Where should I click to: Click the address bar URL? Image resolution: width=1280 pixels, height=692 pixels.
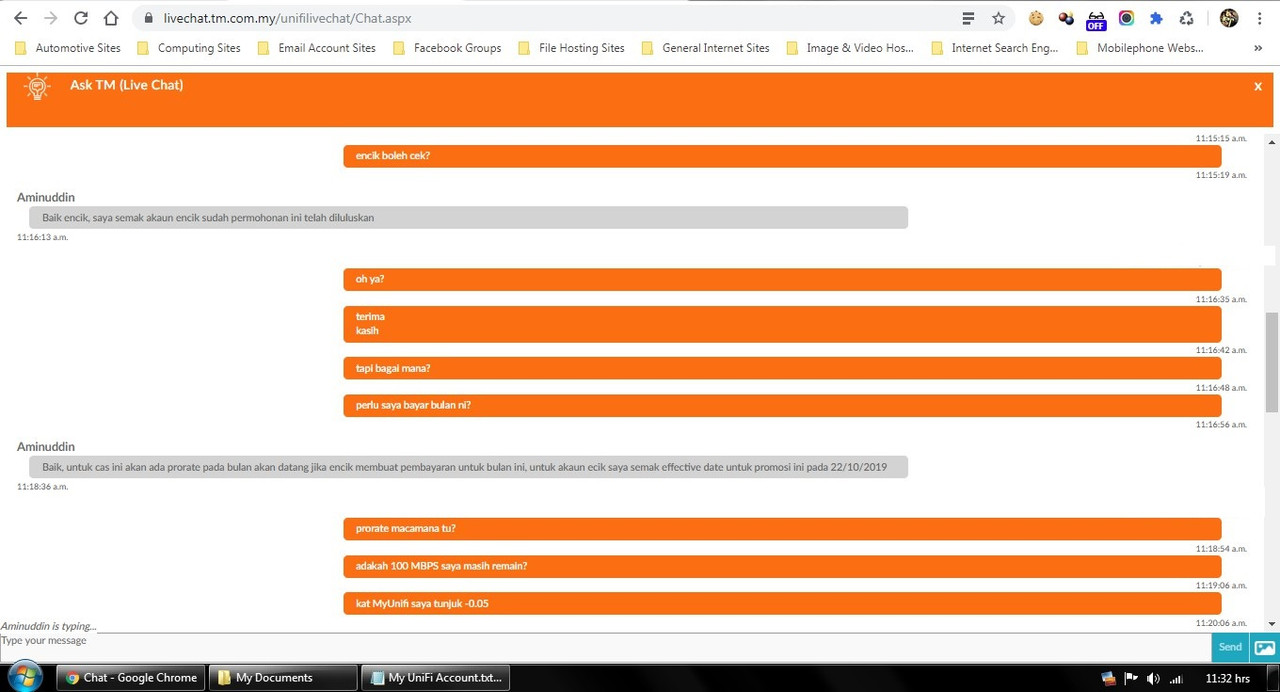[x=287, y=18]
